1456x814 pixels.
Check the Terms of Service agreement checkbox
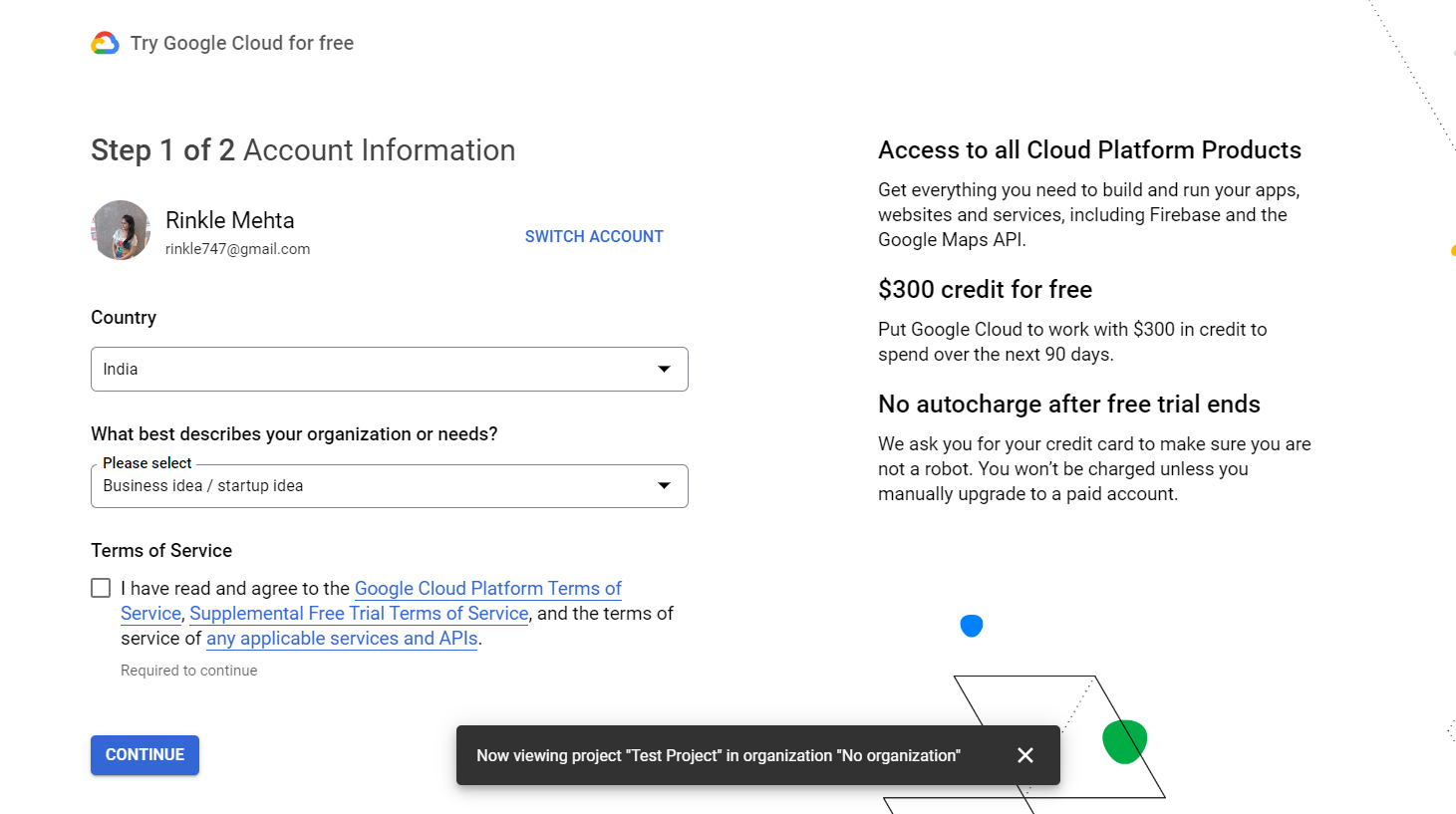point(101,588)
